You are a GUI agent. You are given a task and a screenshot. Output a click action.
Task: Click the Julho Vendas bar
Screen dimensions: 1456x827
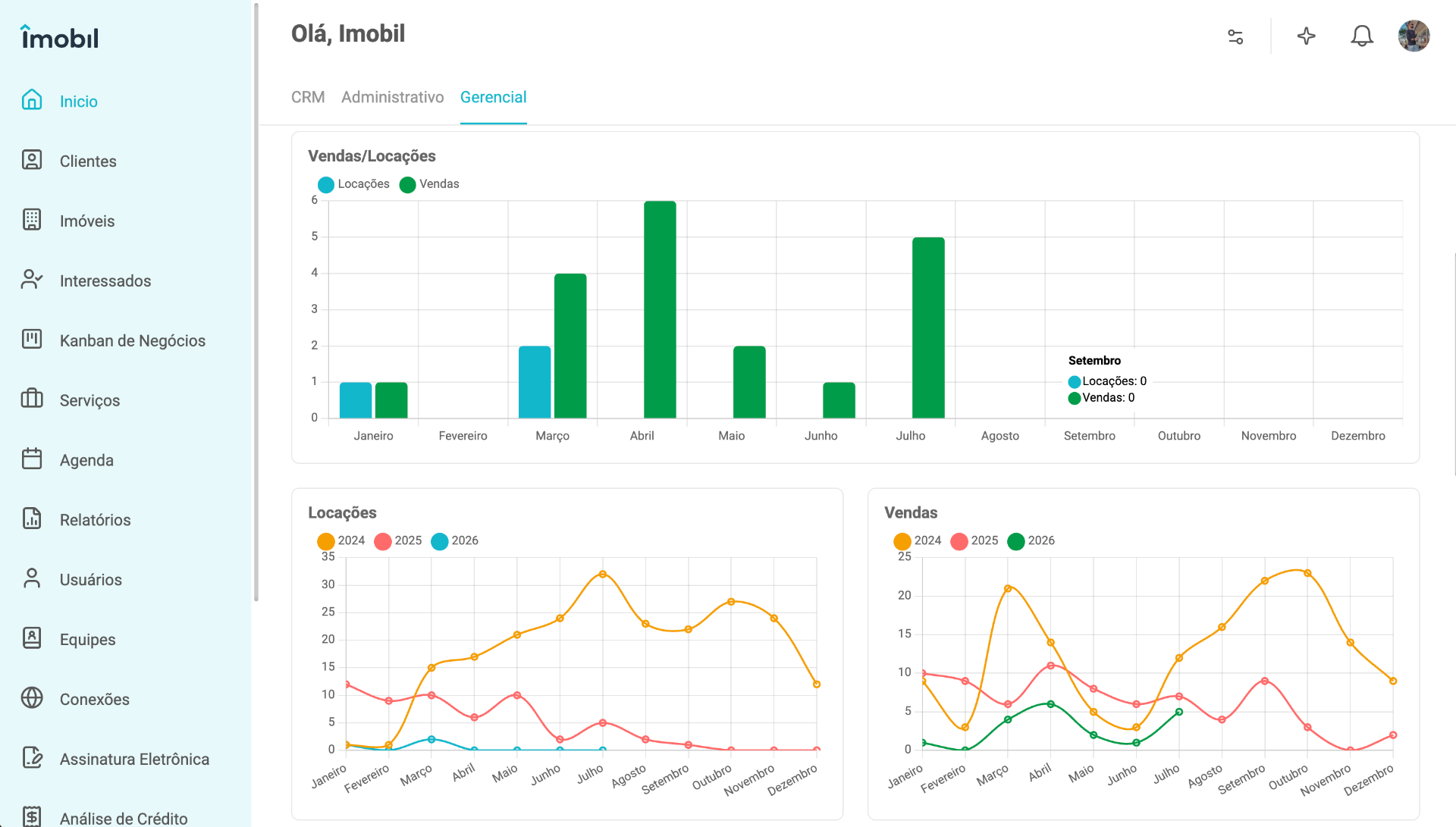click(928, 327)
